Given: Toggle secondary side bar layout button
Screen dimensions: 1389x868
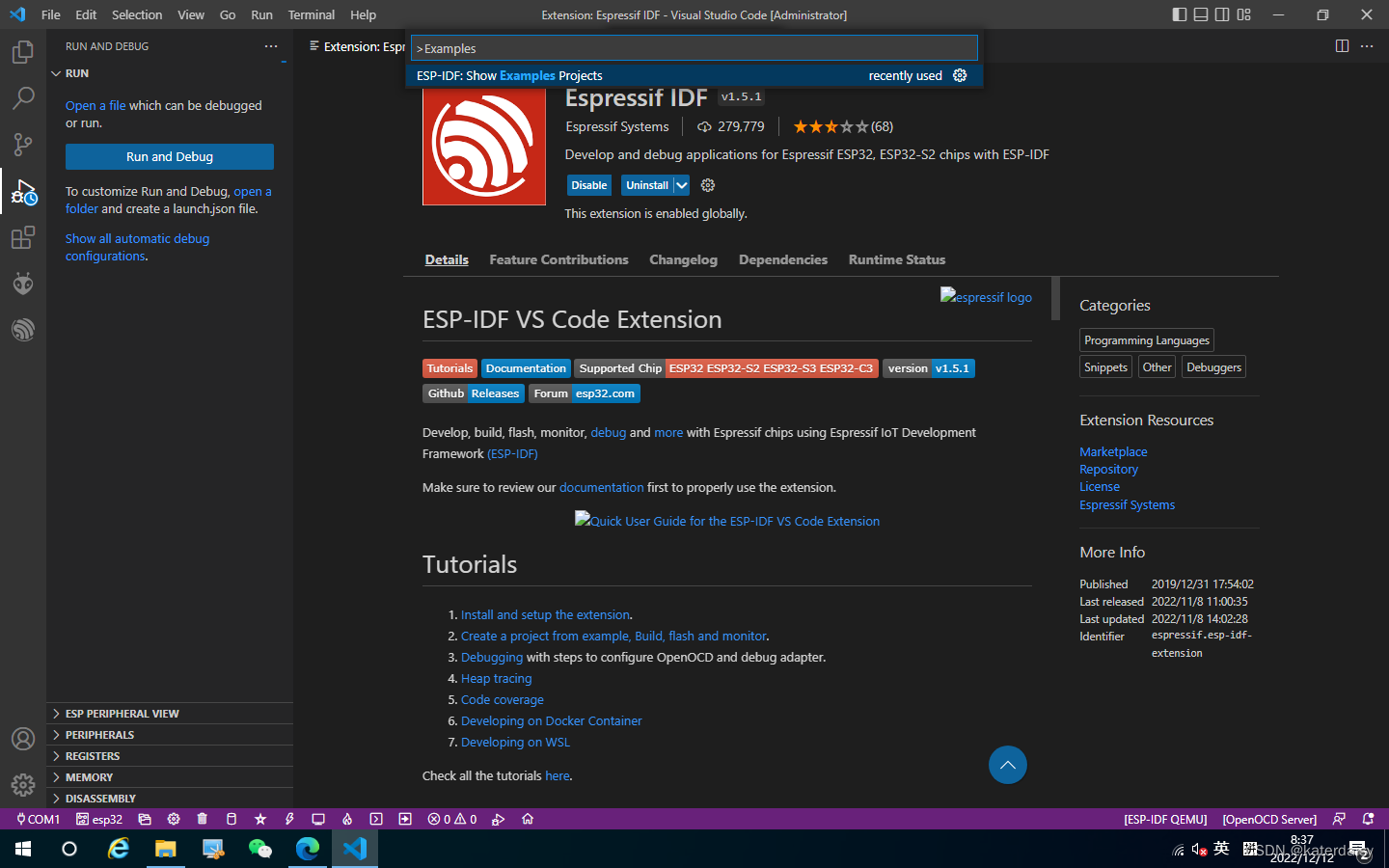Looking at the screenshot, I should coord(1222,14).
